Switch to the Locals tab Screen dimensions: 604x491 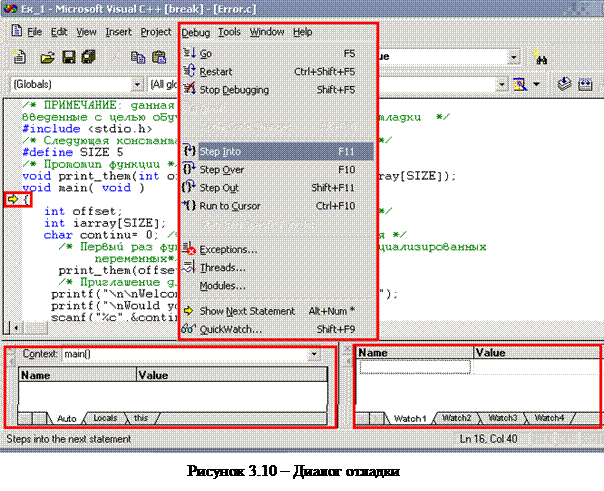point(105,418)
